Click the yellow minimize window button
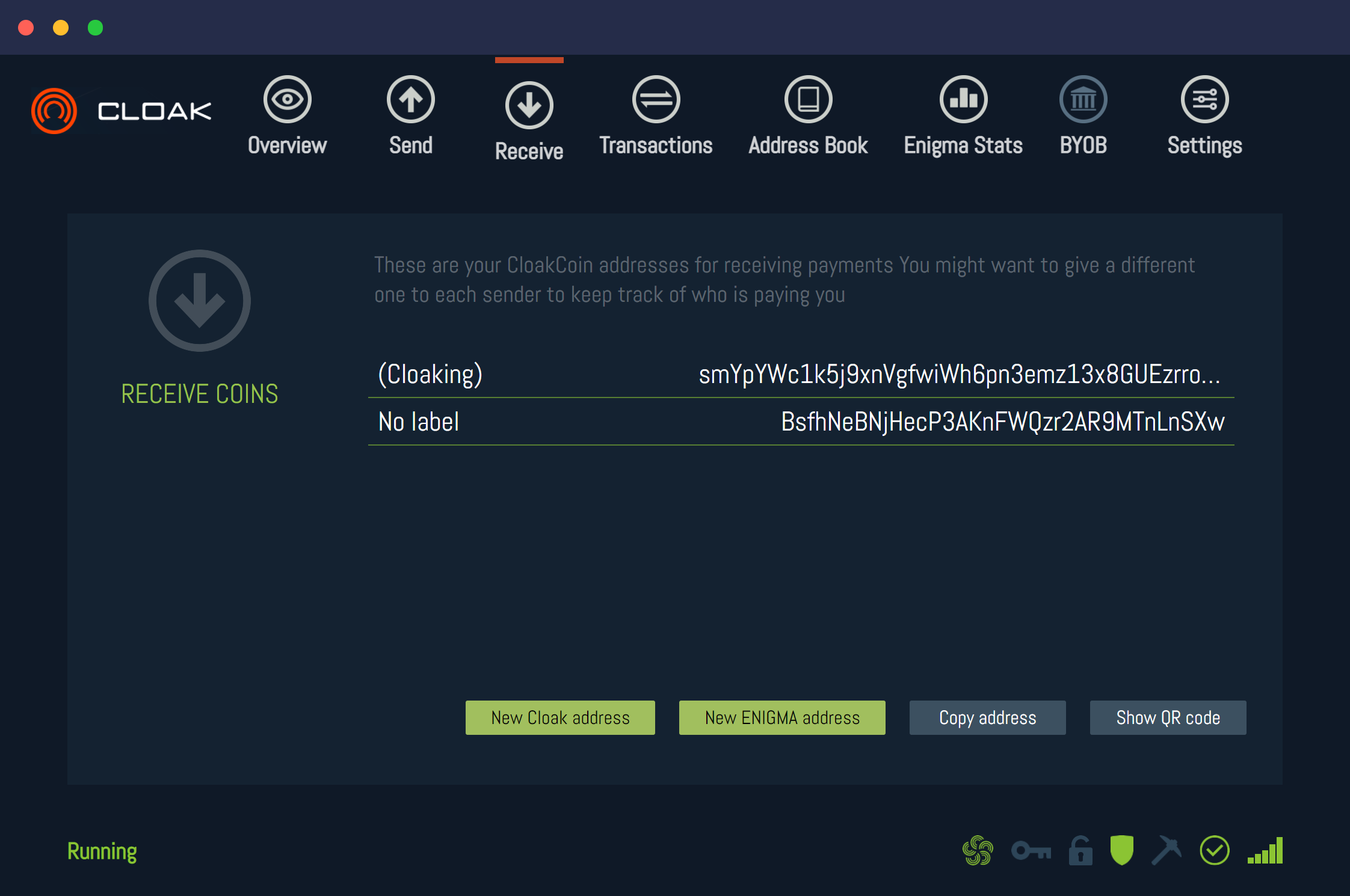 (61, 28)
